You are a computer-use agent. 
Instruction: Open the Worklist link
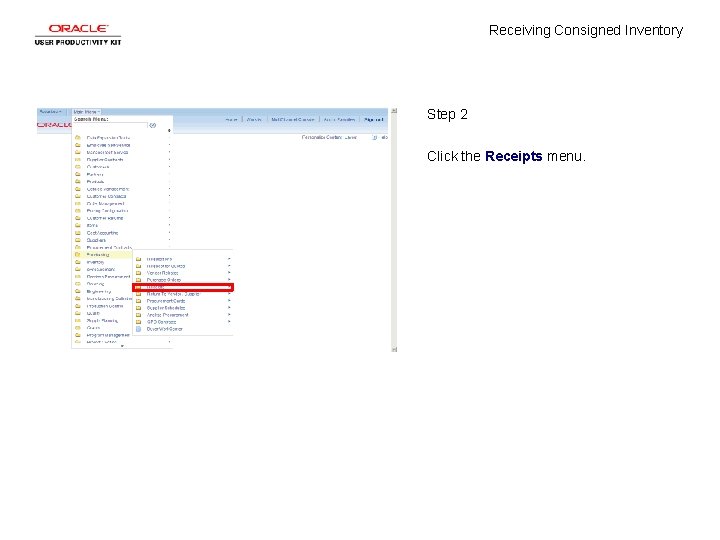pos(254,120)
